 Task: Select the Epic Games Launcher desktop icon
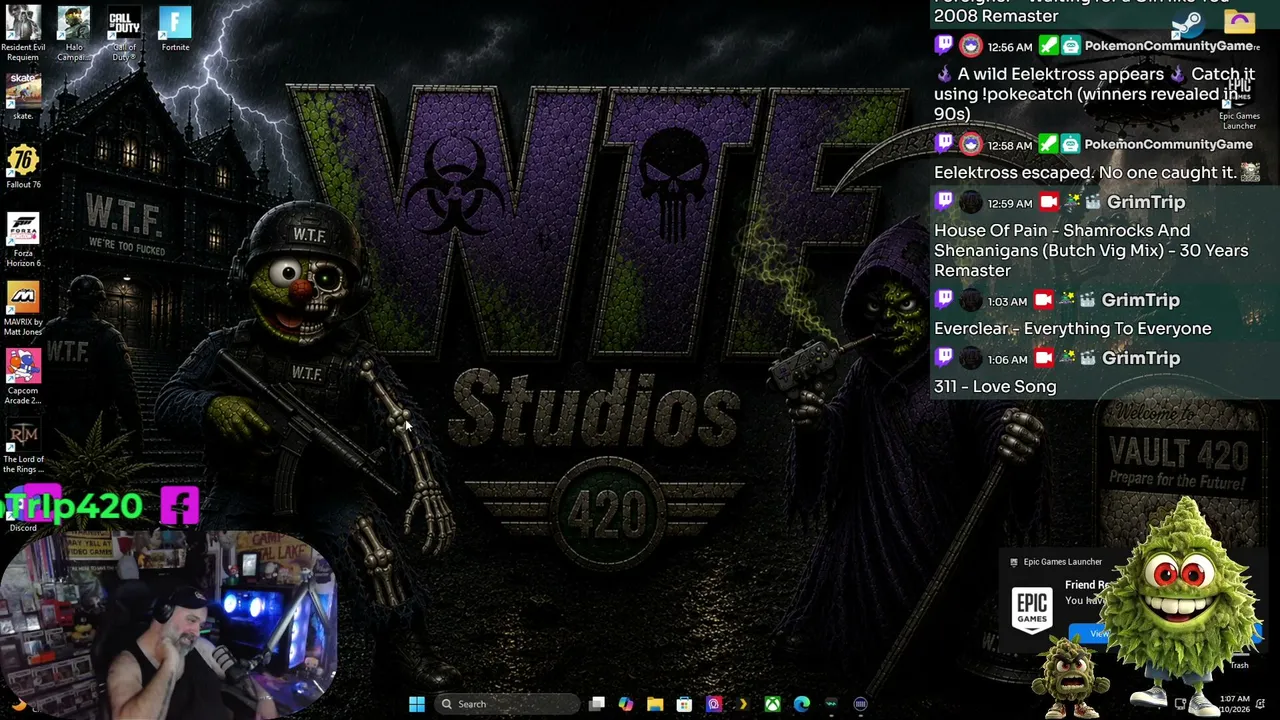(1239, 103)
